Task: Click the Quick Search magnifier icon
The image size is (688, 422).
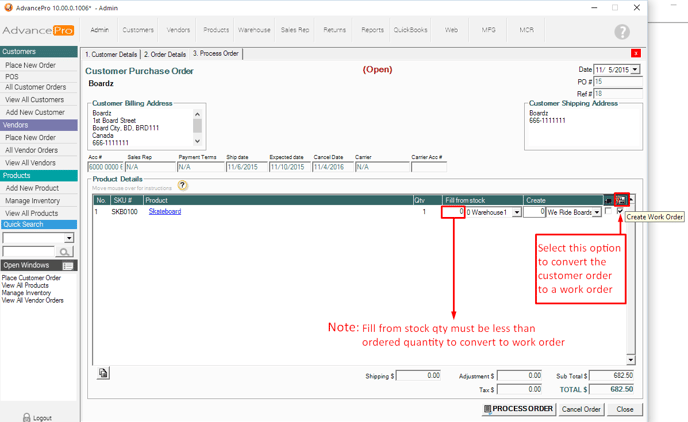Action: click(66, 251)
